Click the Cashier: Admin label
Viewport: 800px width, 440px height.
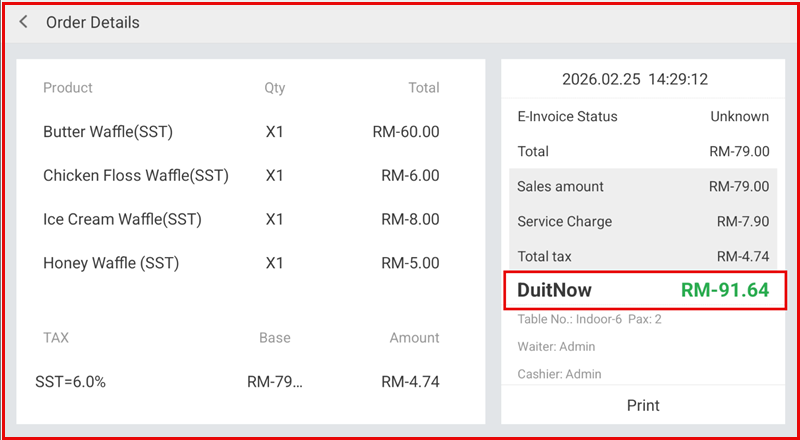tap(558, 374)
